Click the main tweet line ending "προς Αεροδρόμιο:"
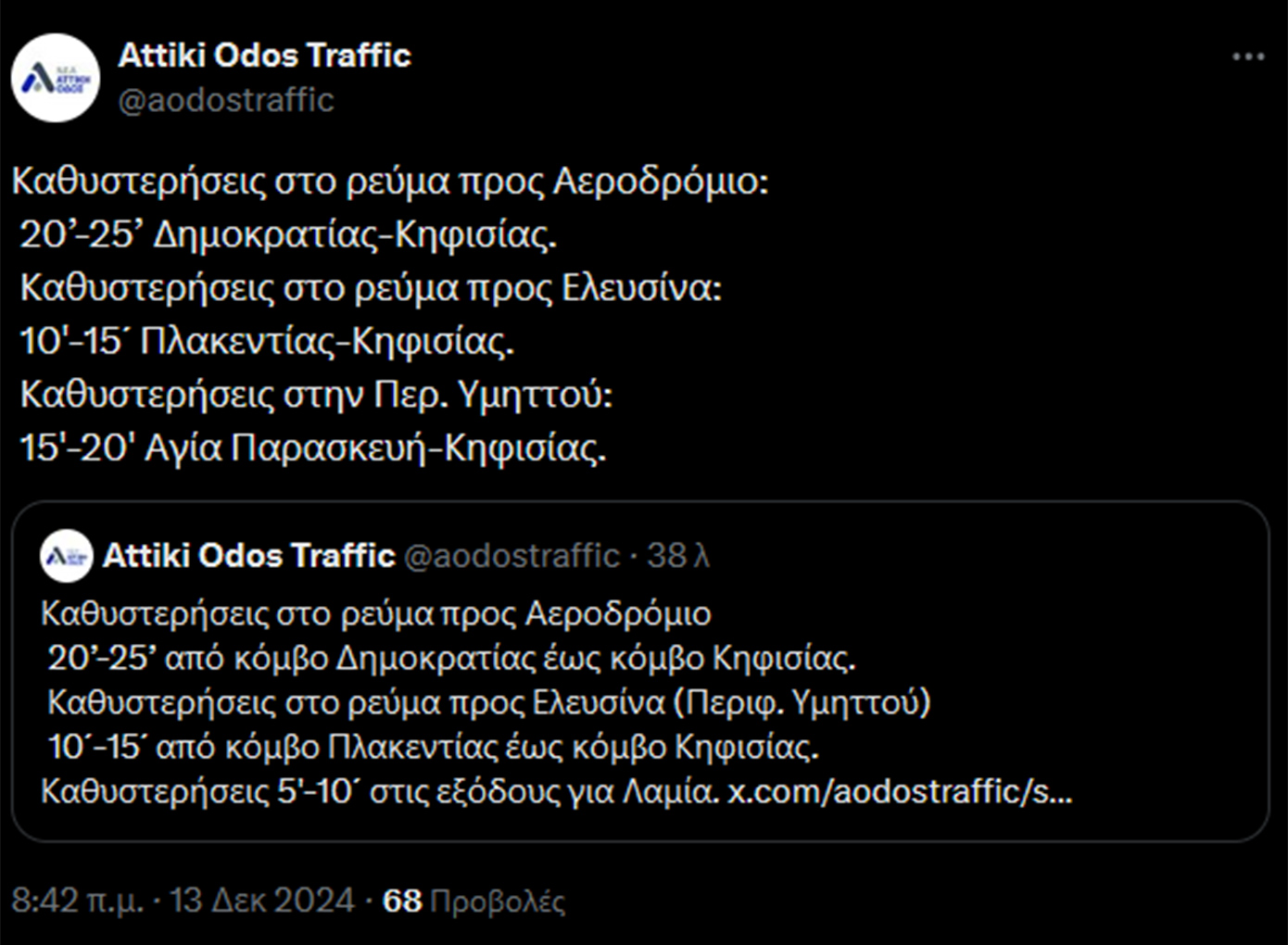The height and width of the screenshot is (945, 1288). pos(390,182)
